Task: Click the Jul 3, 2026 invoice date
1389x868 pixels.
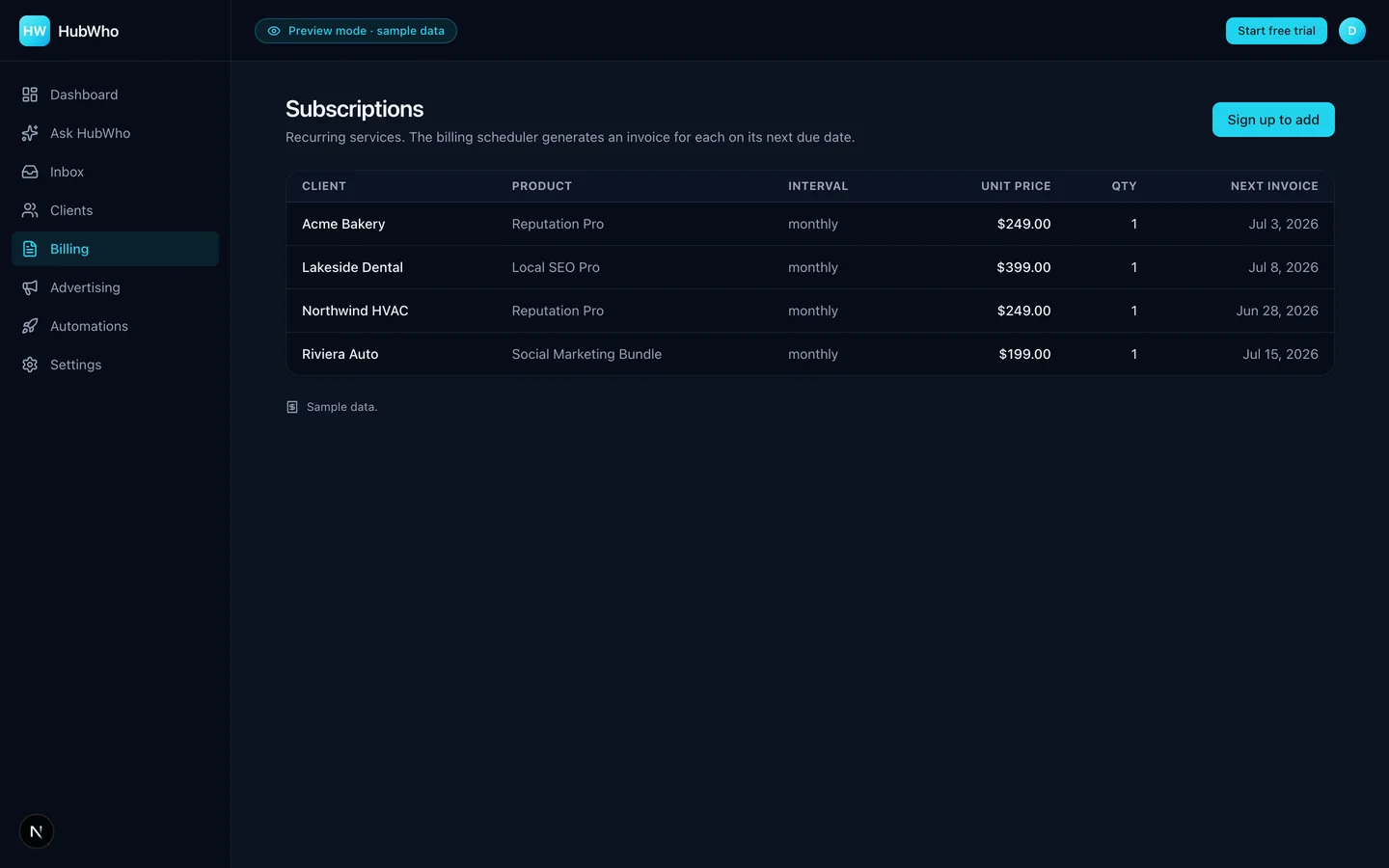Action: click(x=1283, y=224)
